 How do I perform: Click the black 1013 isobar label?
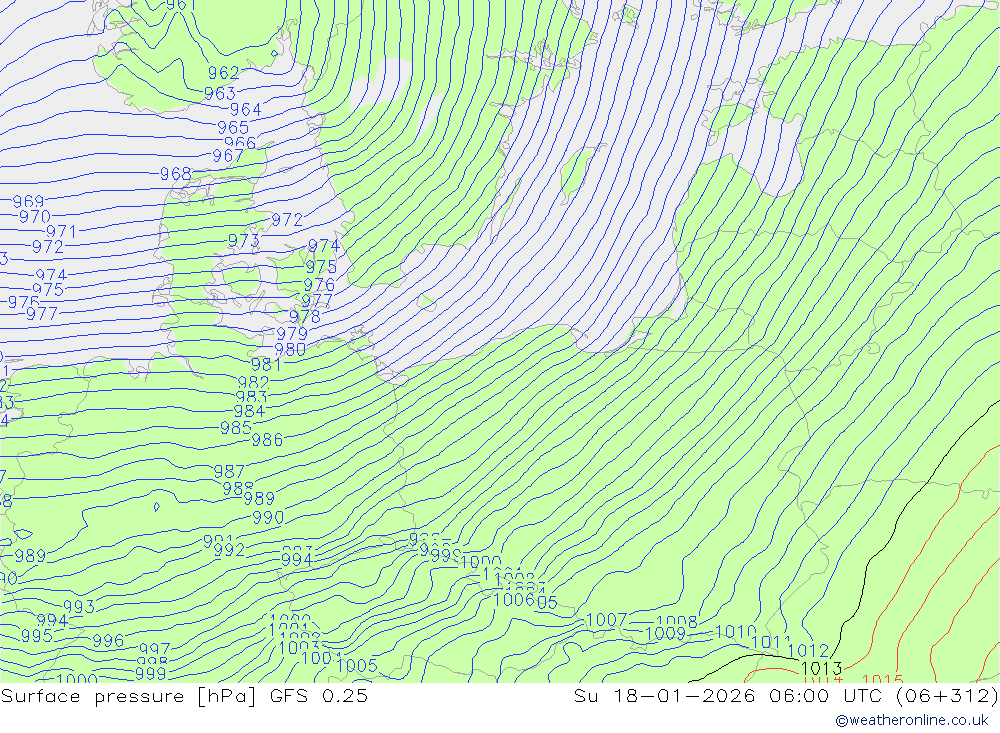coord(821,669)
